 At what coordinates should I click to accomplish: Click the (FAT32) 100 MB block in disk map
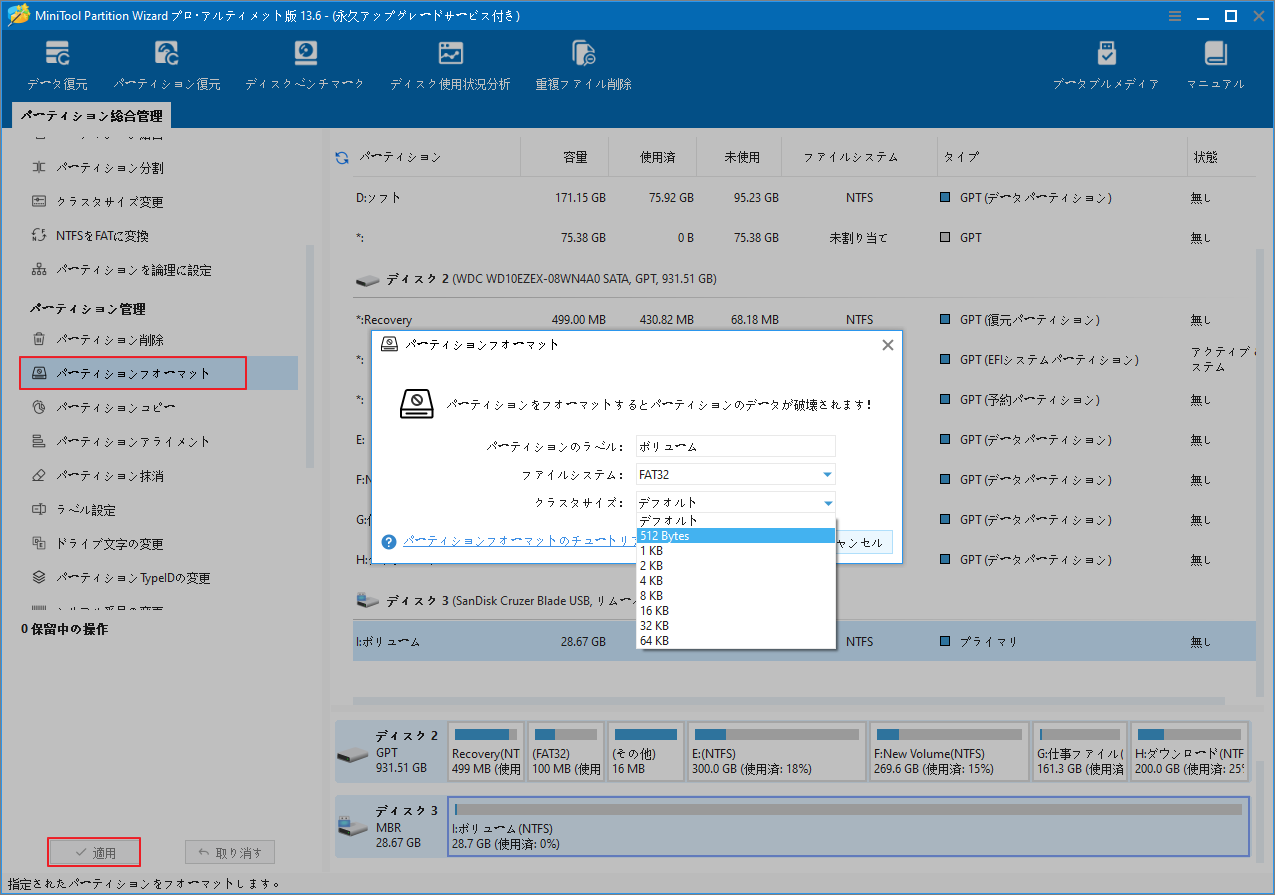(x=565, y=751)
